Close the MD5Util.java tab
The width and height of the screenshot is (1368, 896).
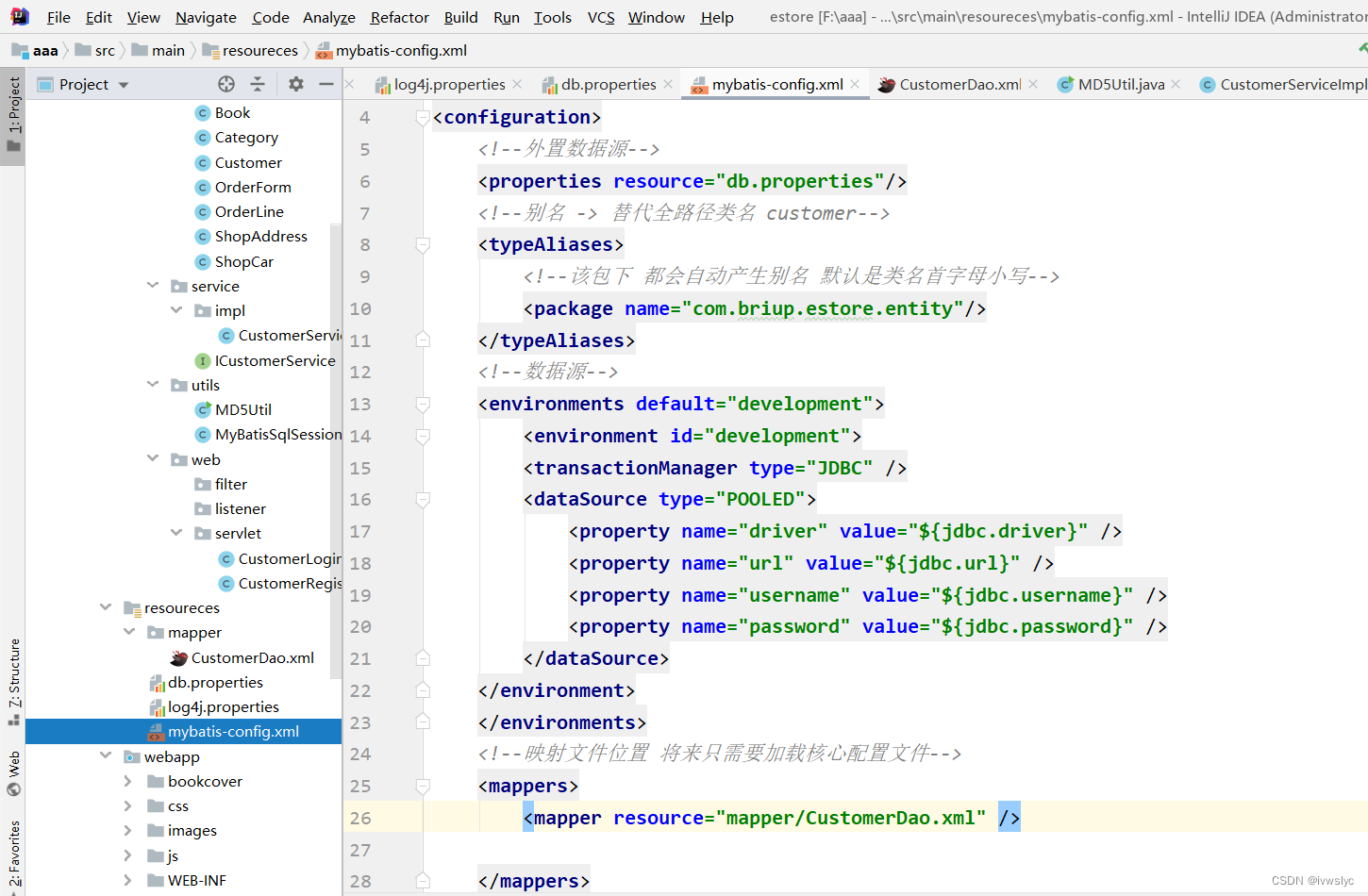tap(1176, 84)
